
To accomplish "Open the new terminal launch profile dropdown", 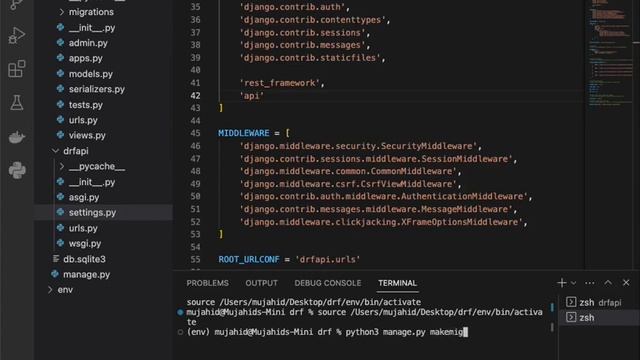I will [573, 283].
